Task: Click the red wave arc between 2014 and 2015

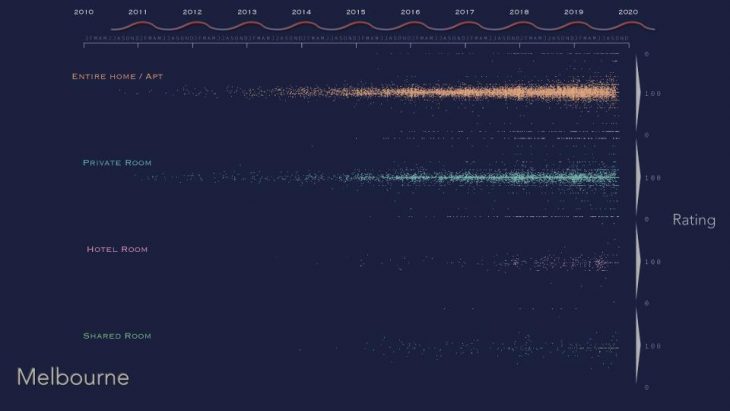Action: coord(328,24)
